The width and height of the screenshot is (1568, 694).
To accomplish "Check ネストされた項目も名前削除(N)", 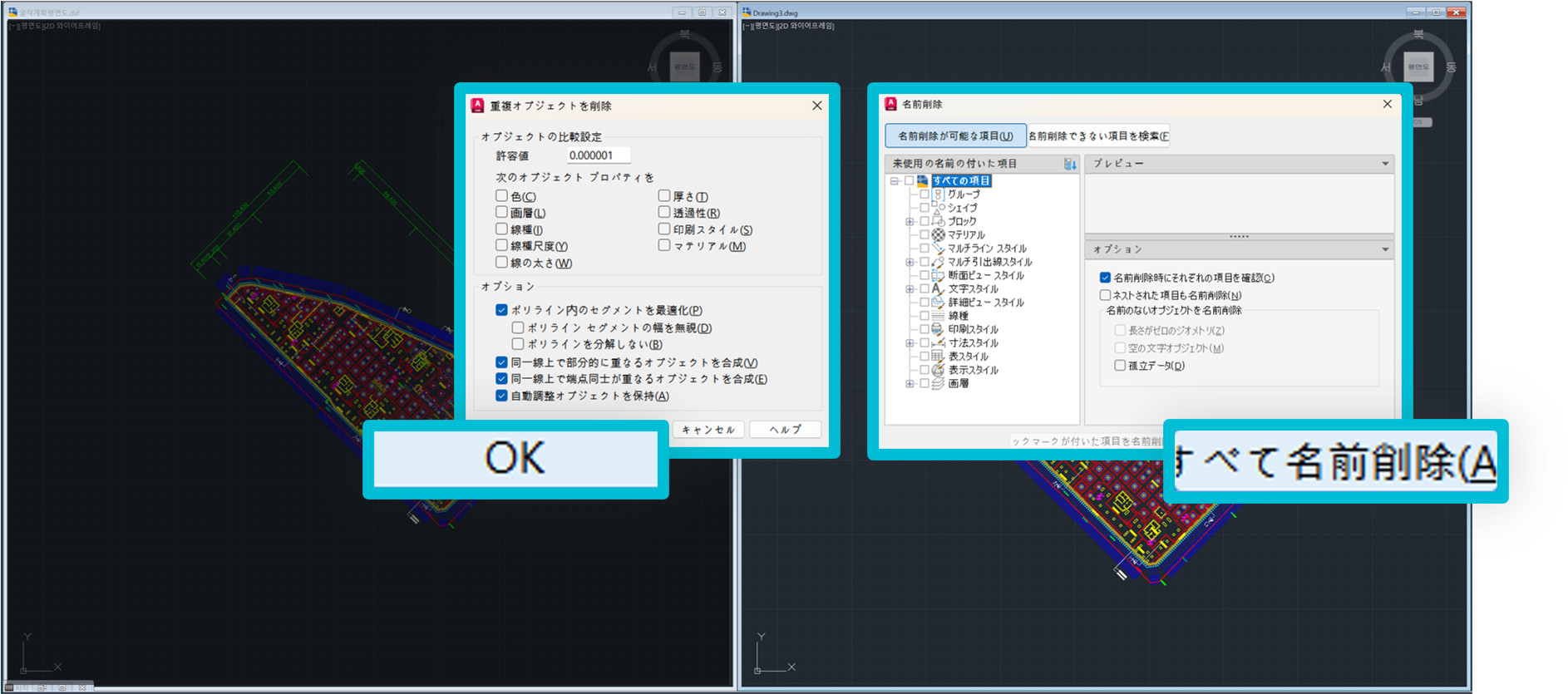I will tap(1105, 295).
